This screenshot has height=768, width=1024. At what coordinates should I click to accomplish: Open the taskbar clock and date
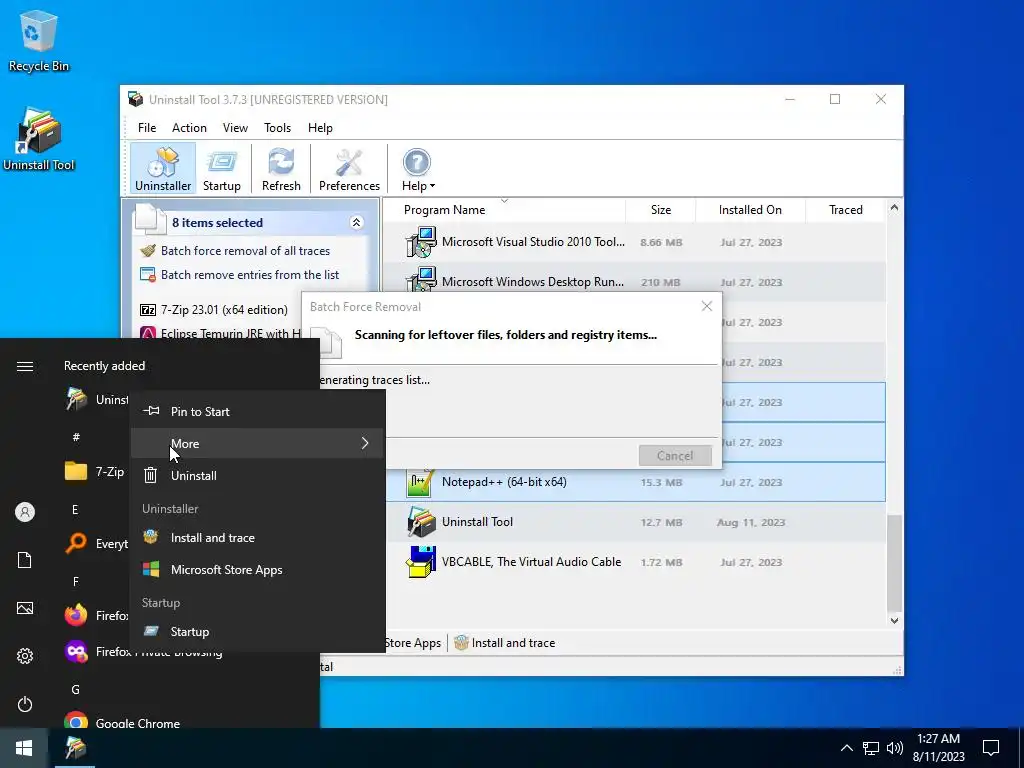click(938, 748)
